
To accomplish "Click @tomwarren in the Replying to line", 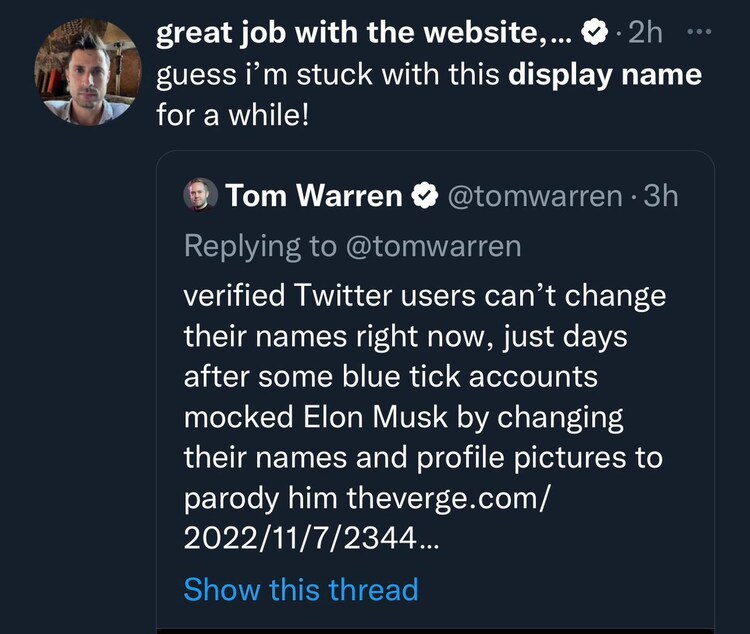I will 433,246.
